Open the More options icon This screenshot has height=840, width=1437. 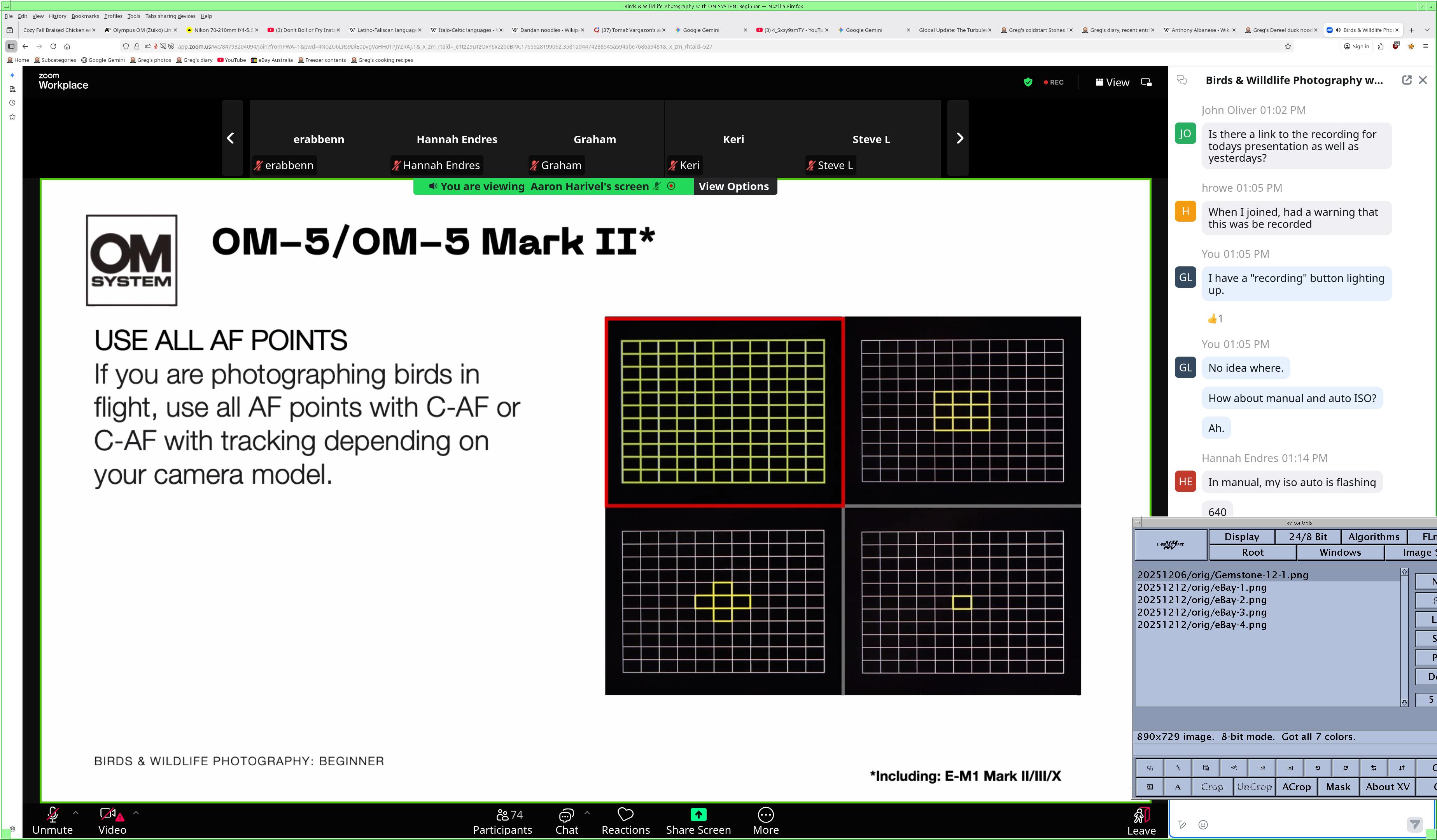coord(765,814)
